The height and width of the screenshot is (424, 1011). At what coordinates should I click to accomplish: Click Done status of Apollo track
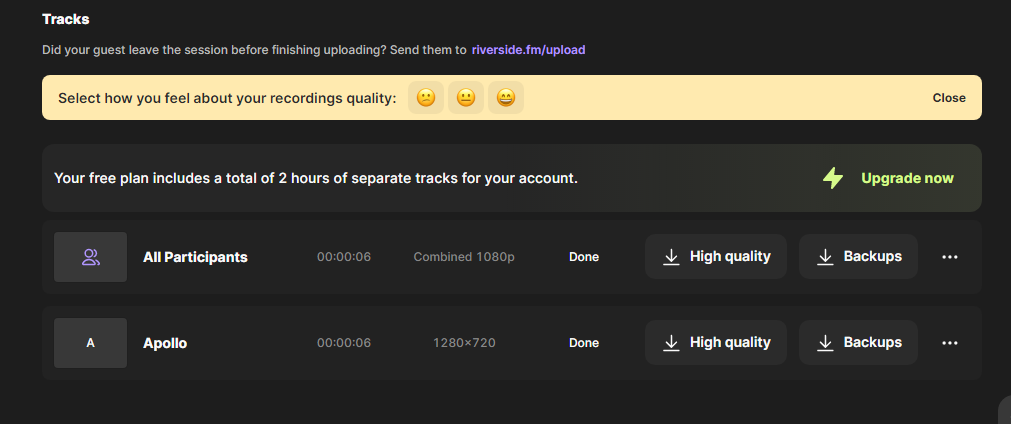(584, 343)
